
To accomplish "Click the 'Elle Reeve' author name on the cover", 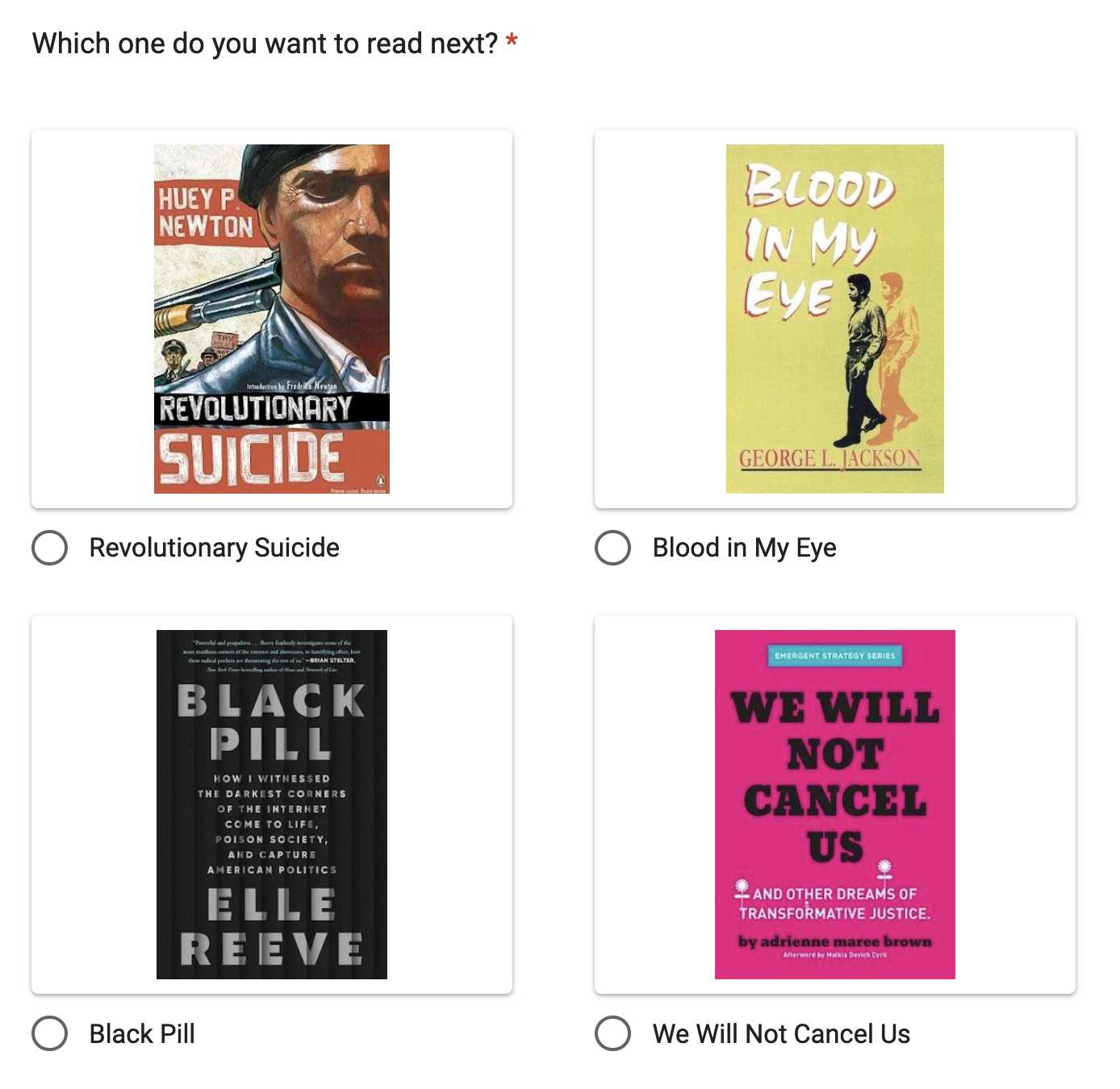I will click(272, 927).
